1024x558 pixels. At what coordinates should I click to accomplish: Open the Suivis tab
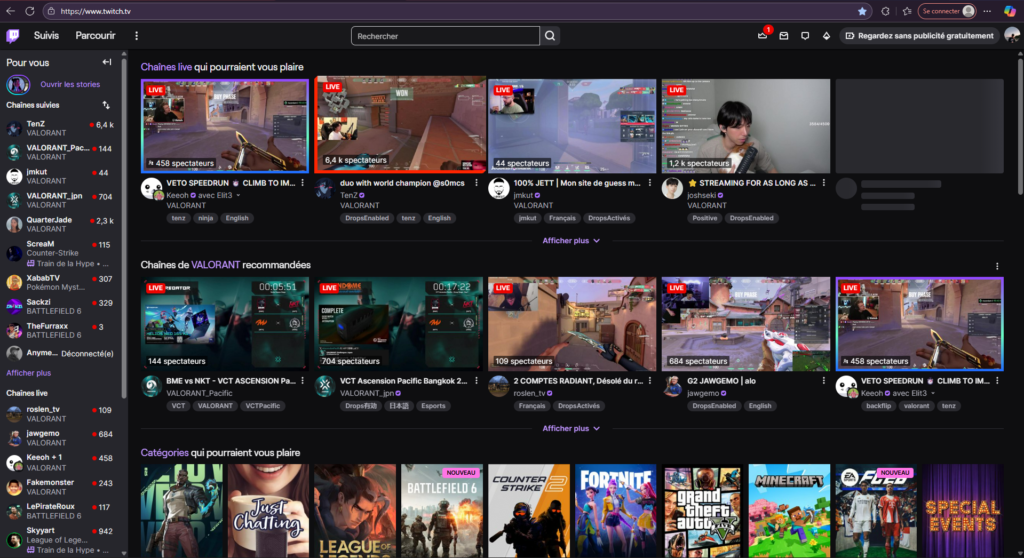pos(46,36)
